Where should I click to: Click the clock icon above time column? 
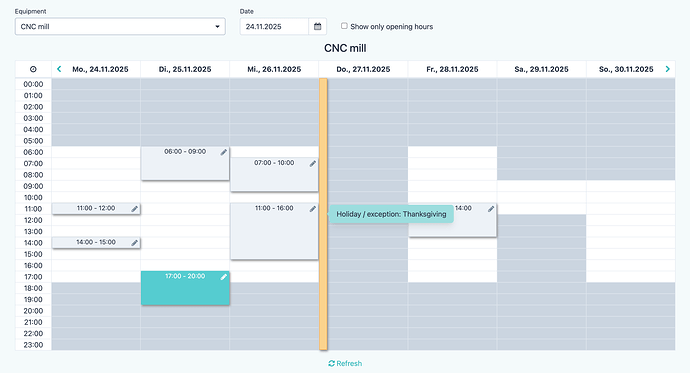33,69
